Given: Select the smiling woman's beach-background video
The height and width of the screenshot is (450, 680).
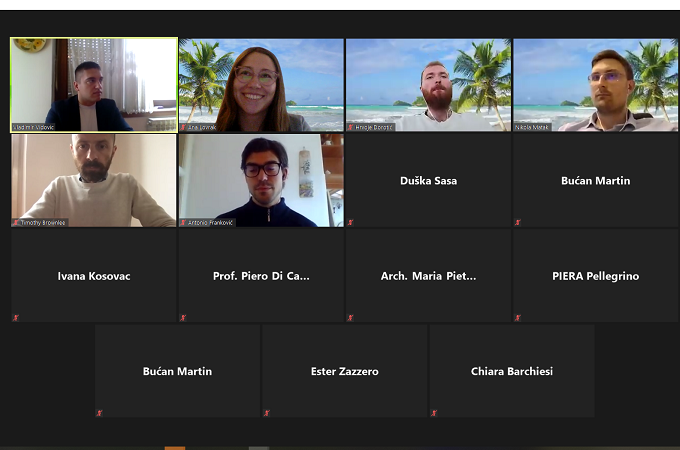Looking at the screenshot, I should (261, 85).
